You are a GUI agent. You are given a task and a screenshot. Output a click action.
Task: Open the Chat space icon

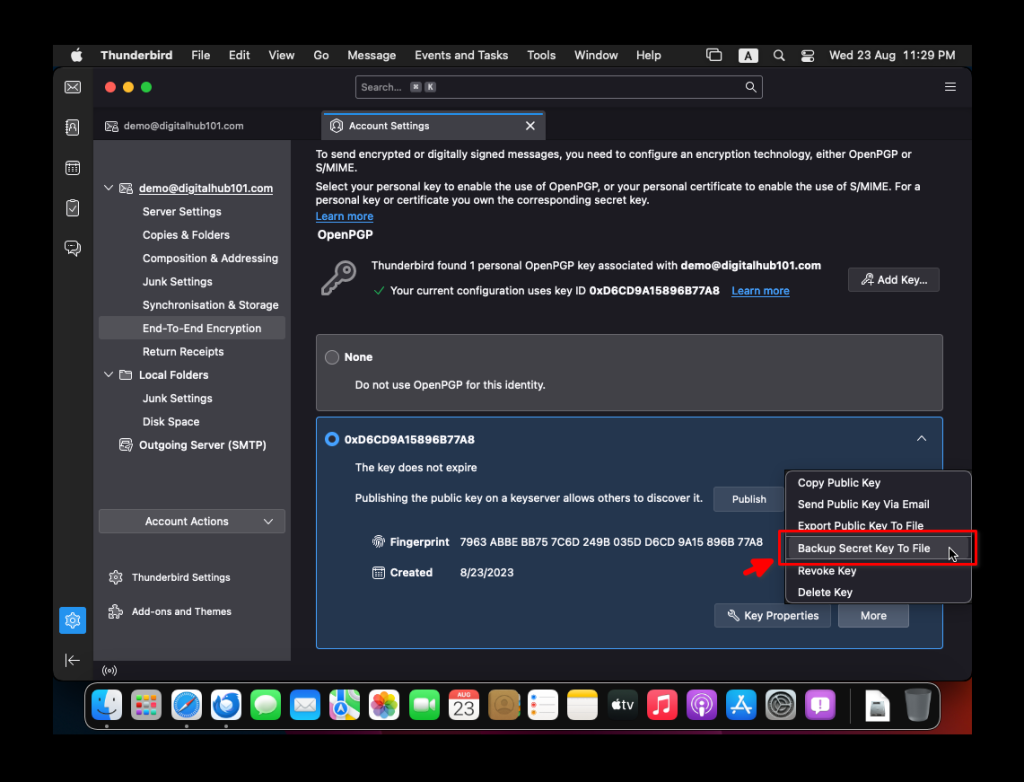pos(72,248)
